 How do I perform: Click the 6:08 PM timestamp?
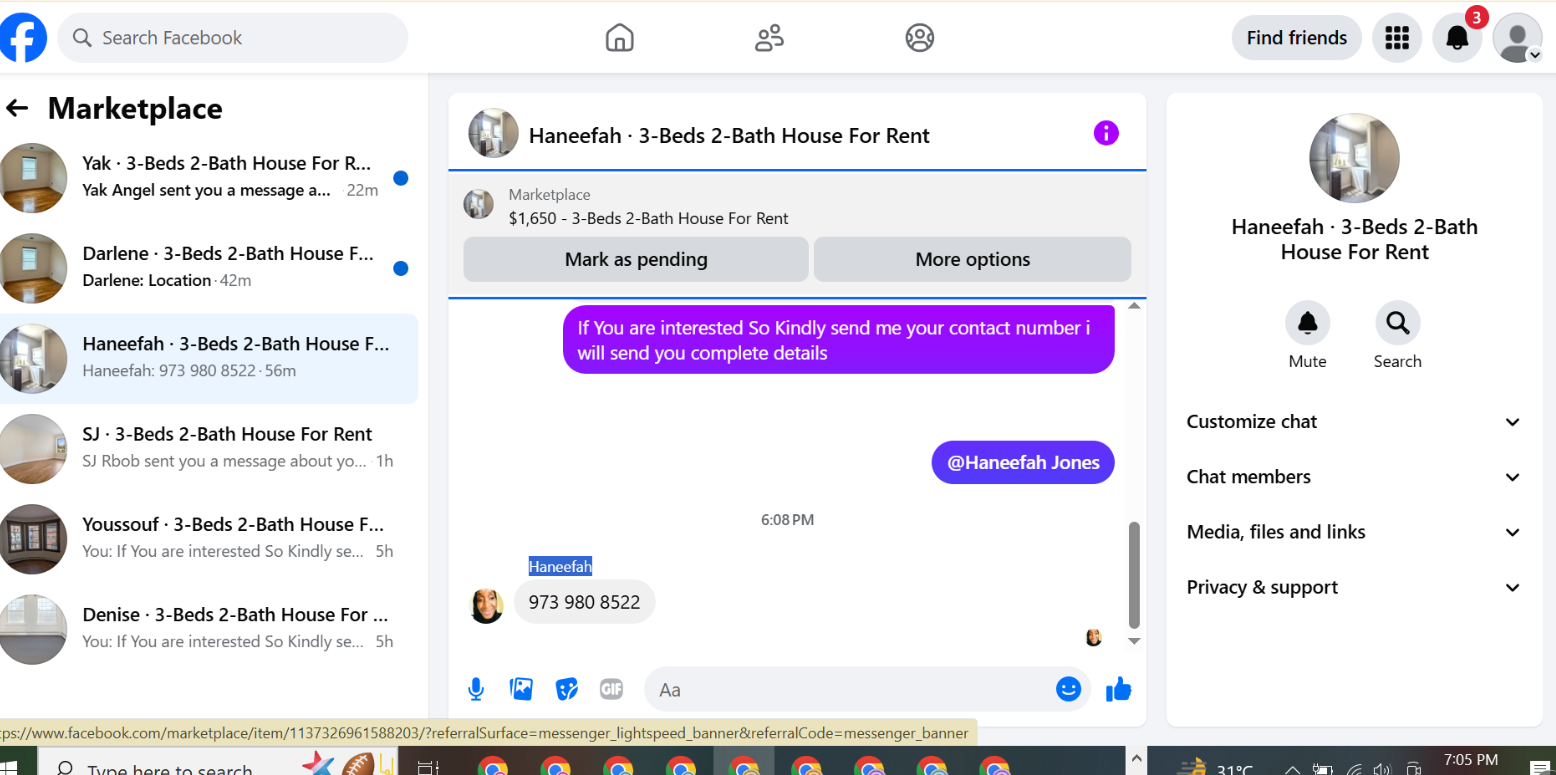pyautogui.click(x=787, y=520)
